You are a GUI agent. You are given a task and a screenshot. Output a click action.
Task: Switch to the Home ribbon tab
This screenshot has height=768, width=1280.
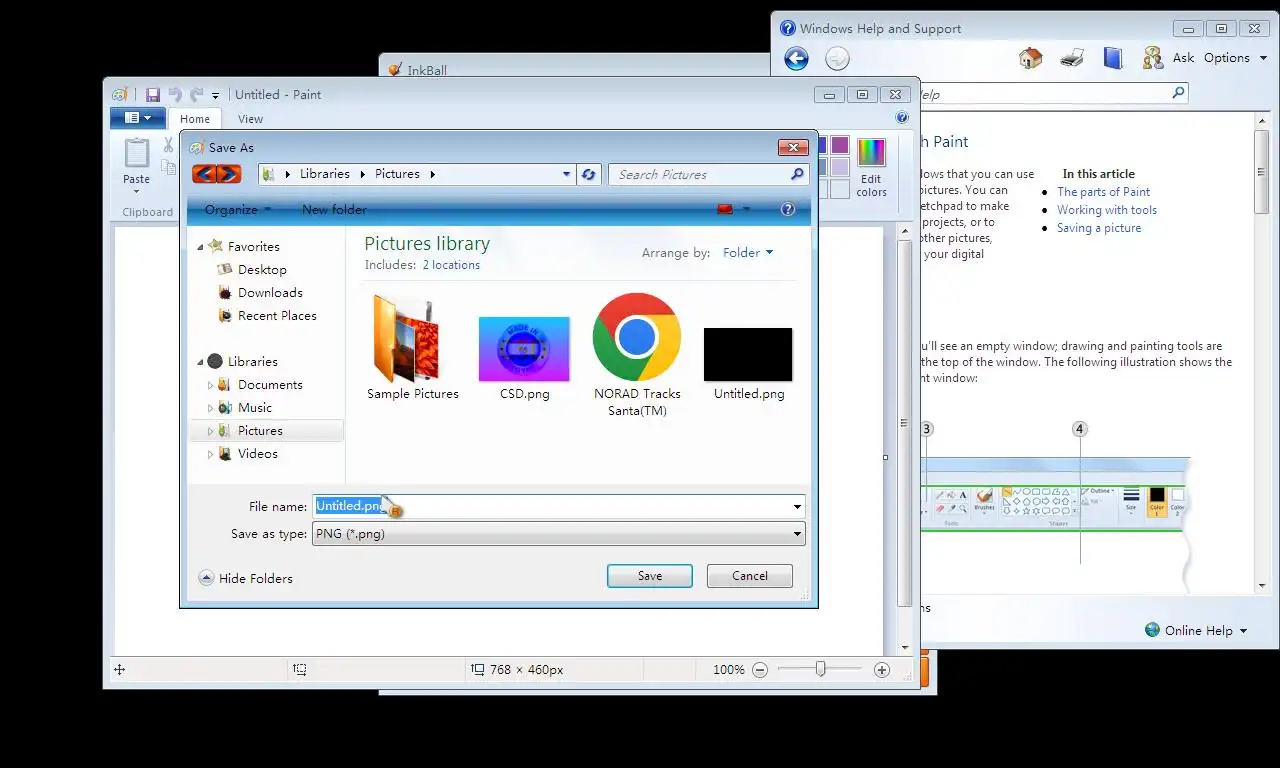tap(195, 119)
